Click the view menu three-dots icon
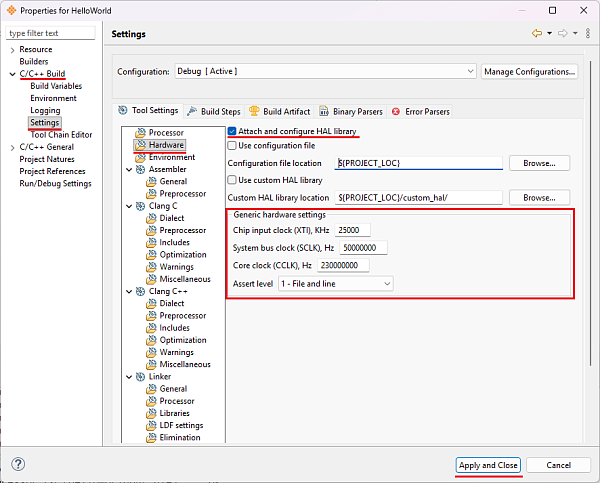This screenshot has width=600, height=483. (x=588, y=34)
